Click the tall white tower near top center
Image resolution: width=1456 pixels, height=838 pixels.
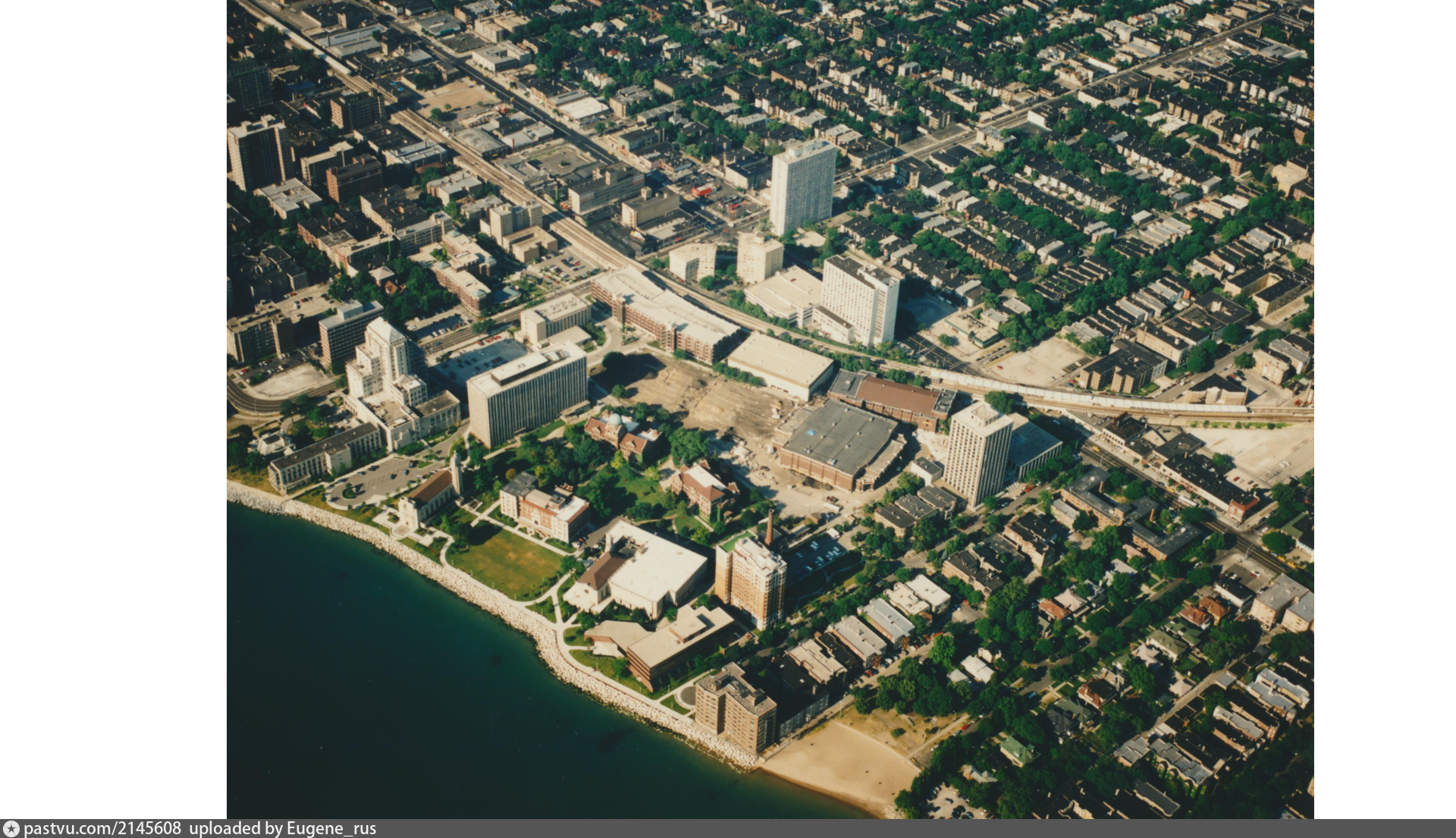click(802, 186)
